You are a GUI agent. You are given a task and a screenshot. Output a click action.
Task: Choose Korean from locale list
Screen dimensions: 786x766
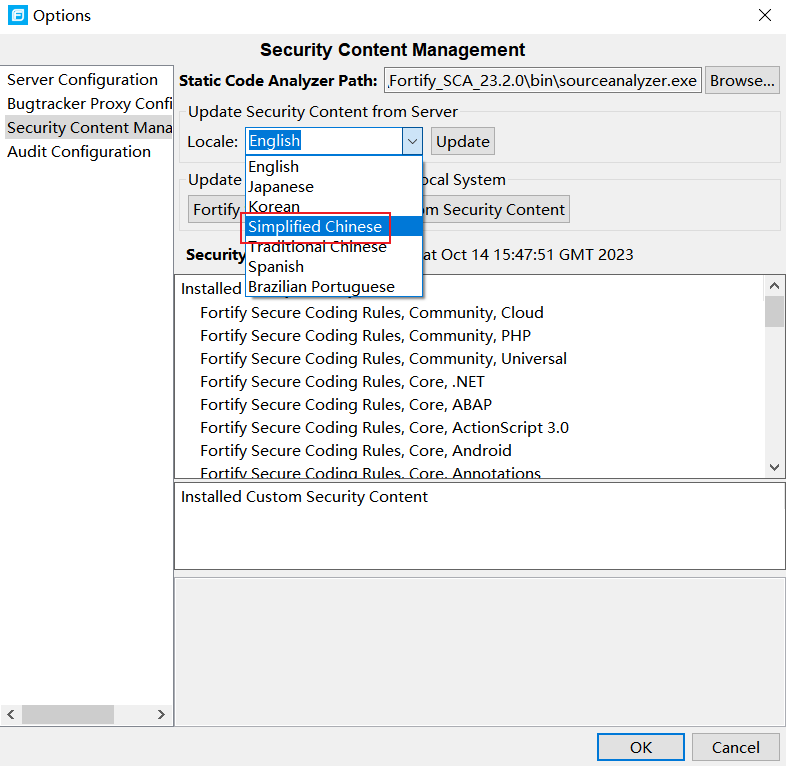pyautogui.click(x=334, y=207)
